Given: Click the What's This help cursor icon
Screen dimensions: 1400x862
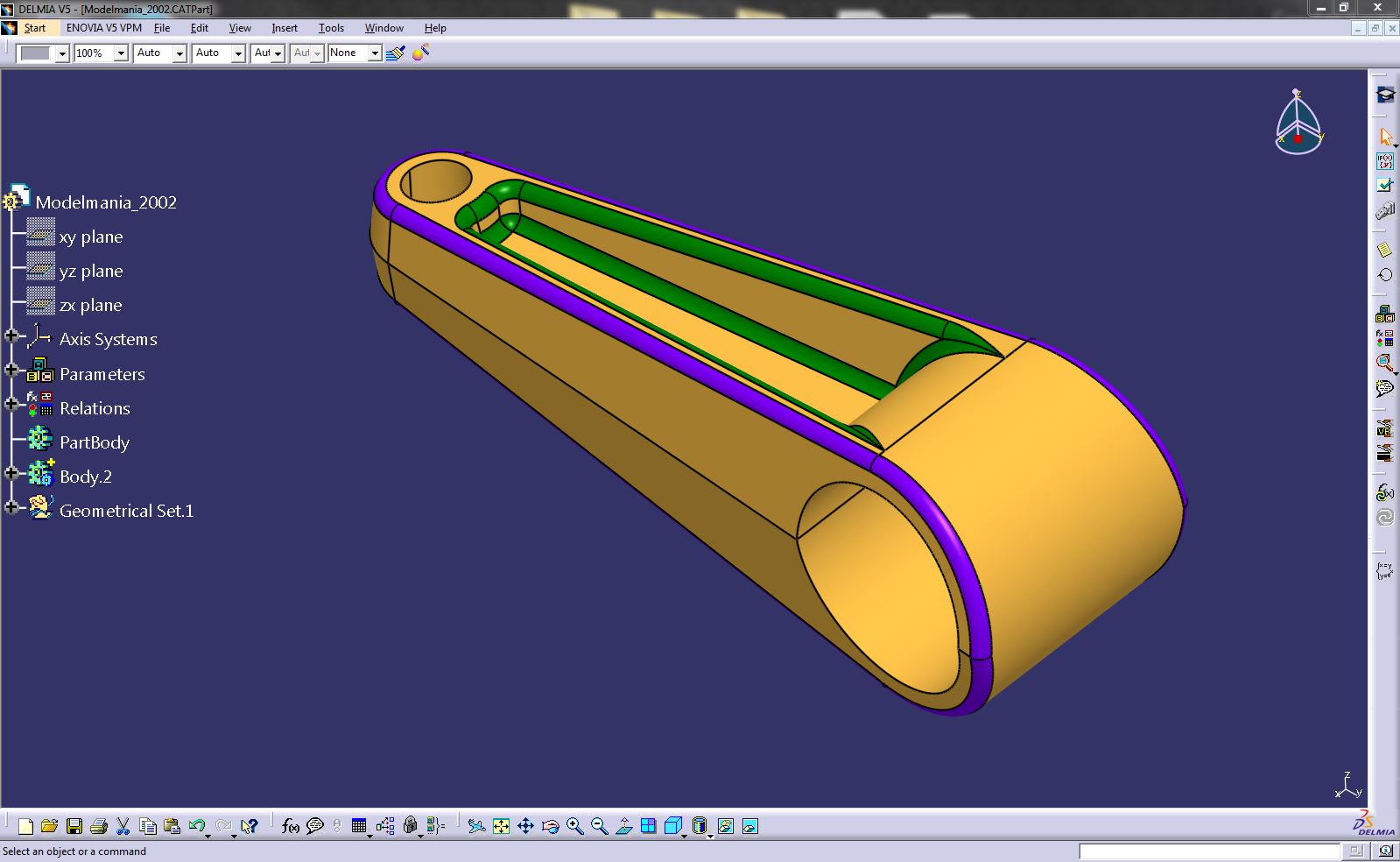Looking at the screenshot, I should tap(250, 826).
